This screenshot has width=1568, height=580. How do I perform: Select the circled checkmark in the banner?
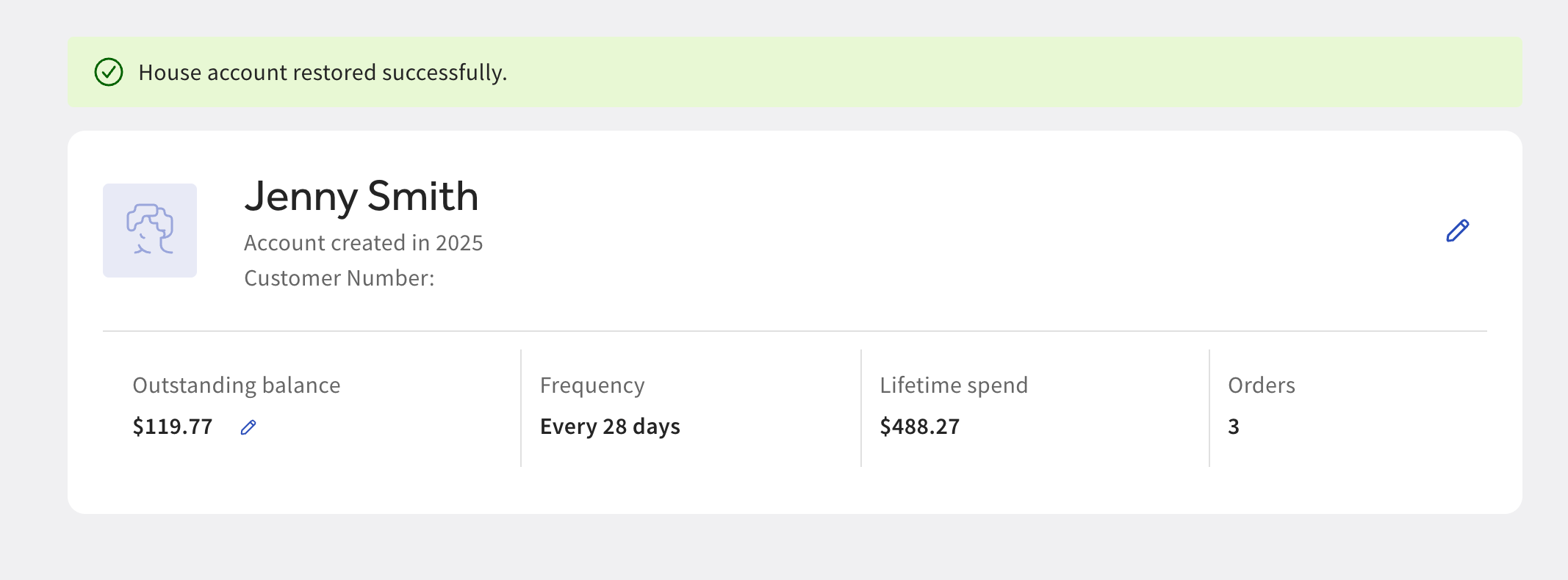point(109,73)
